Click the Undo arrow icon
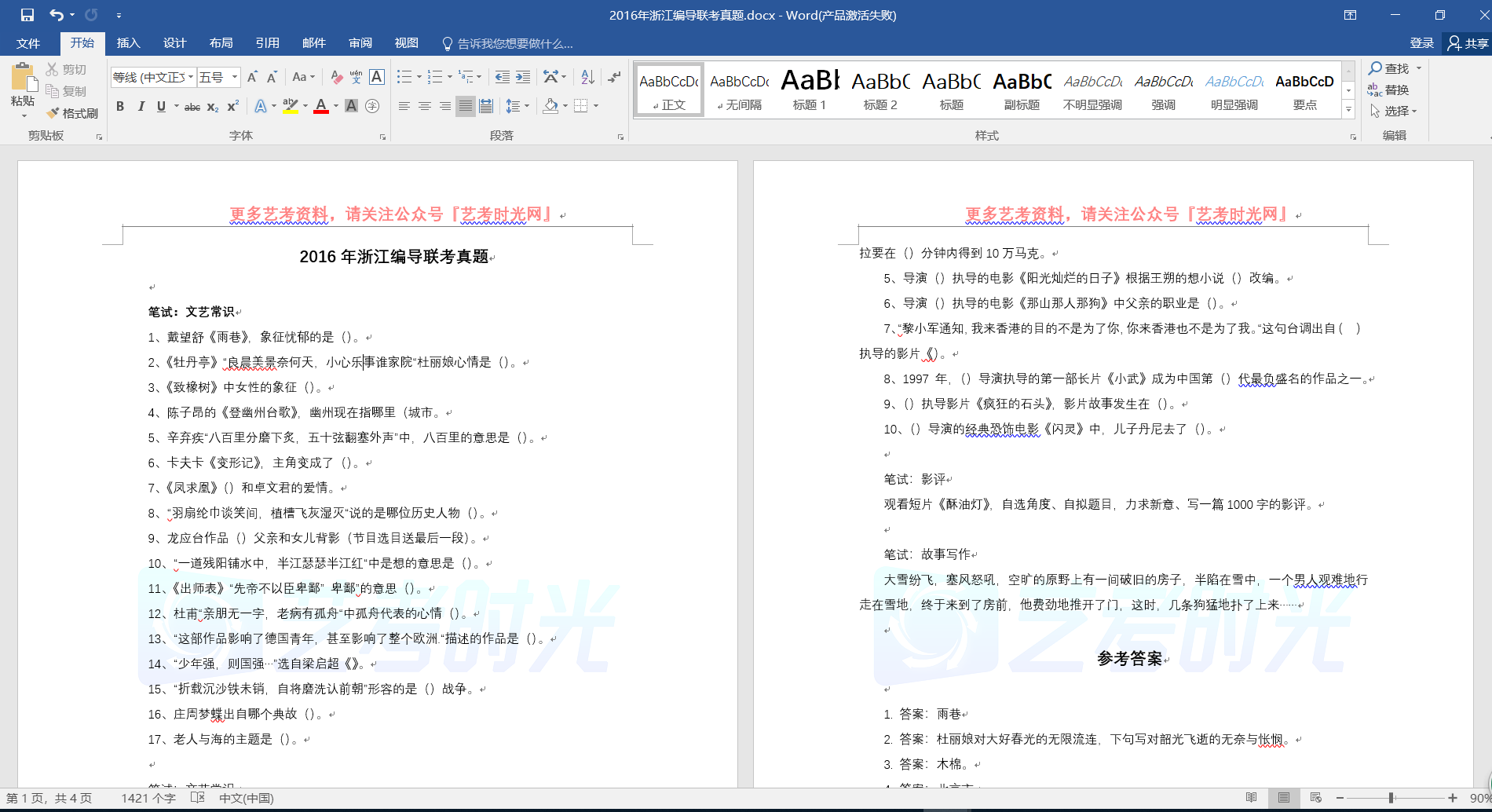Screen dimensions: 1492x812 pos(56,15)
